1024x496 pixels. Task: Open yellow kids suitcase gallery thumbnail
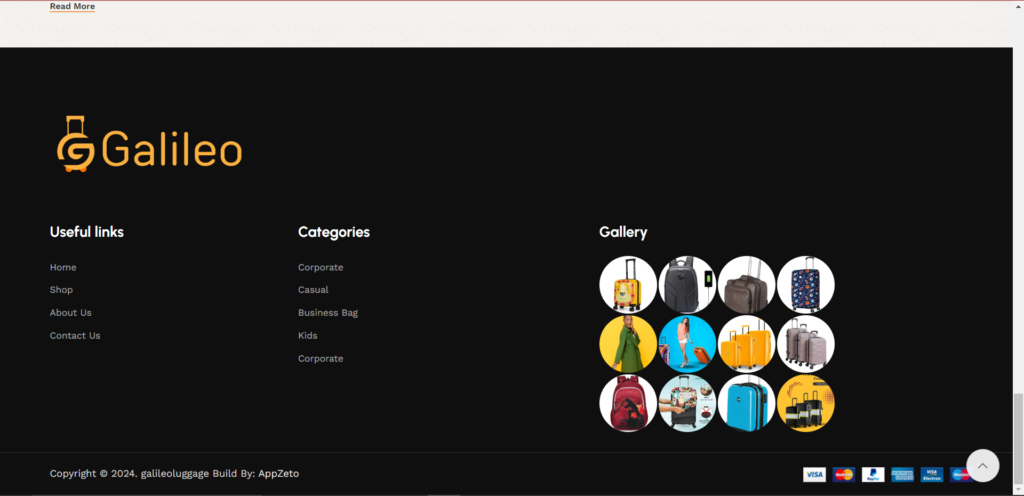click(628, 285)
